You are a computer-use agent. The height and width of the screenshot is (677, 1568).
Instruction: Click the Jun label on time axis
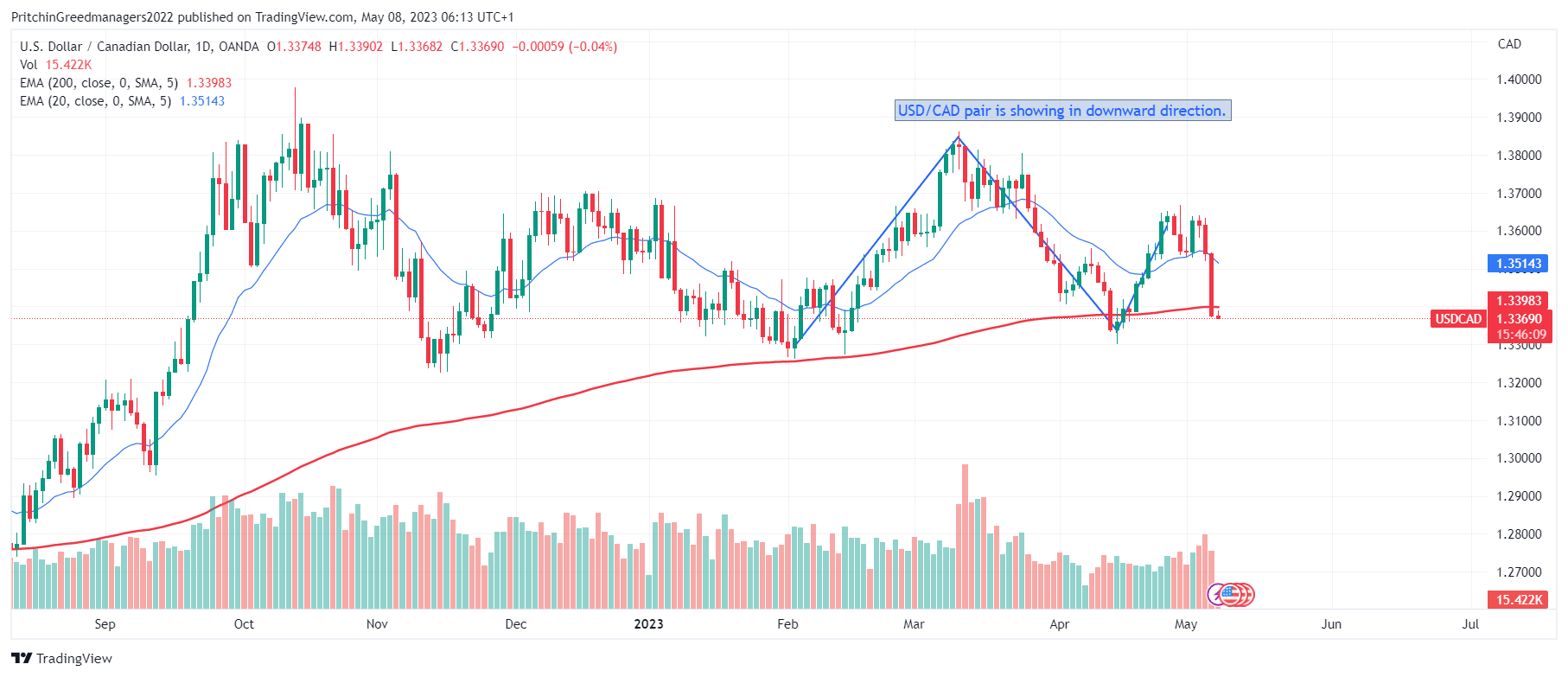click(x=1331, y=624)
